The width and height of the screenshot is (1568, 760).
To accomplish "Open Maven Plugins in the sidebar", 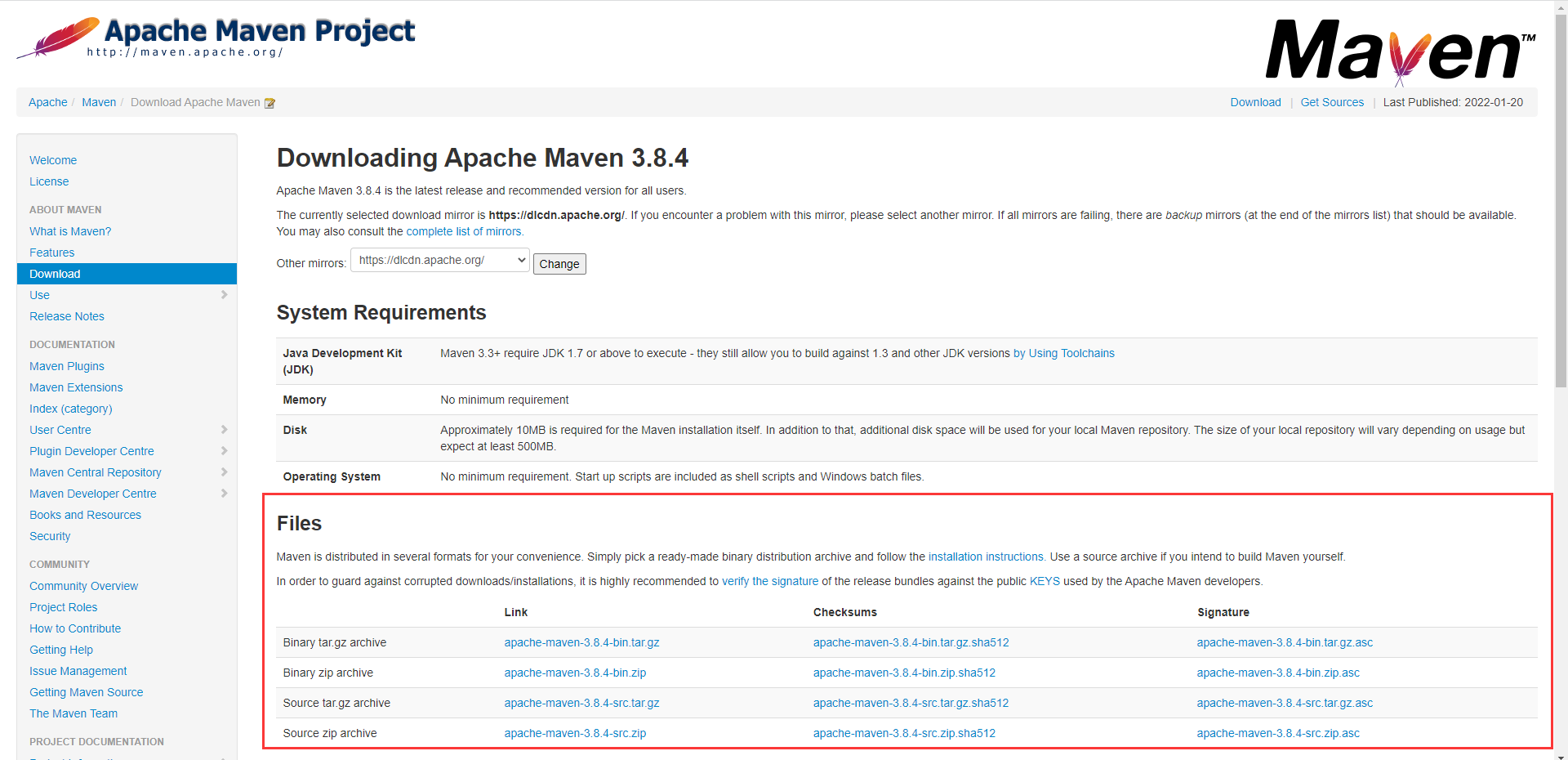I will [x=67, y=366].
